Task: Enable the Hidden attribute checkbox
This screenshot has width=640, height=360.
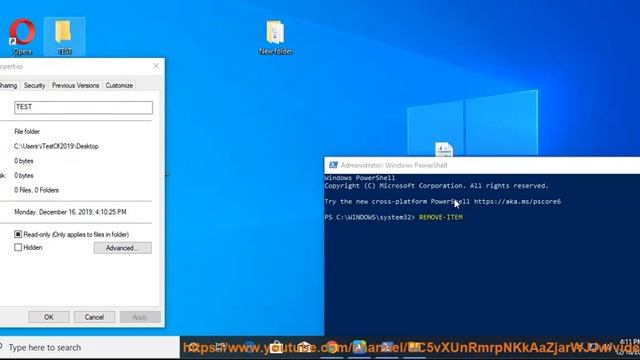Action: pos(18,247)
